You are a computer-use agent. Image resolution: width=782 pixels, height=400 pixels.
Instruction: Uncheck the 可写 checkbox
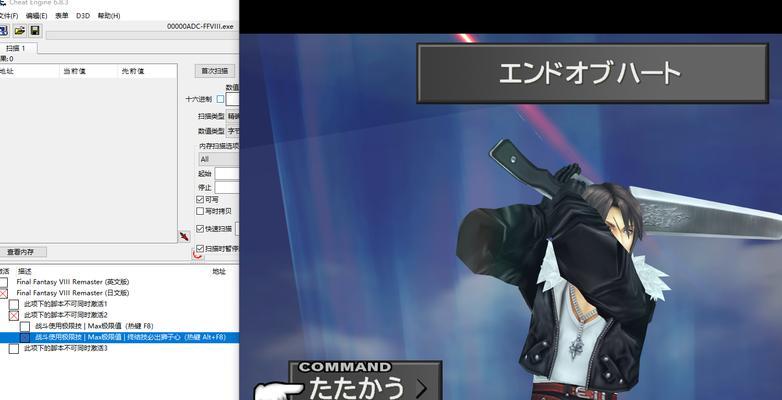click(200, 200)
